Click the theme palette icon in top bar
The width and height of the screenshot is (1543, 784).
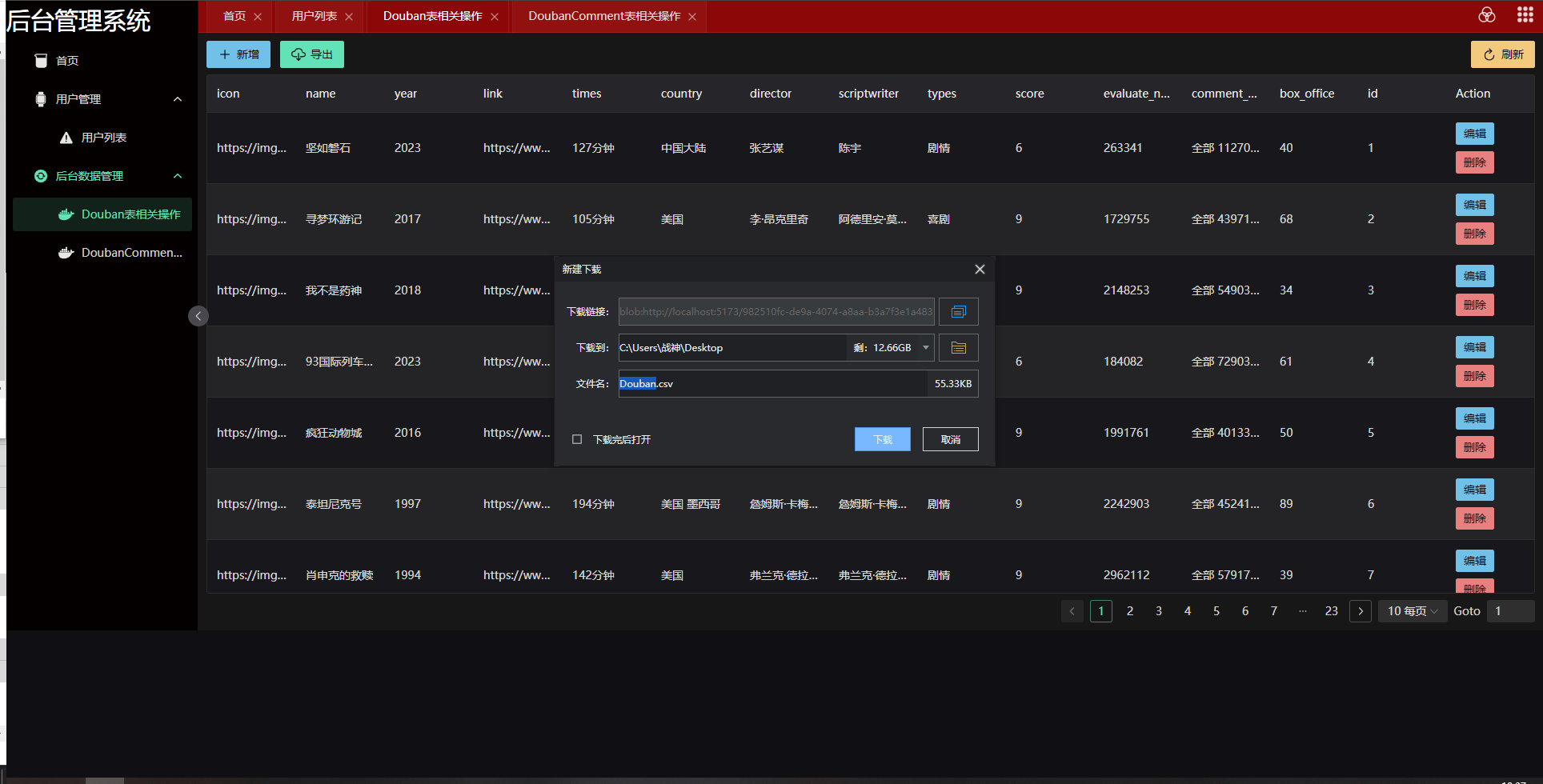tap(1486, 15)
